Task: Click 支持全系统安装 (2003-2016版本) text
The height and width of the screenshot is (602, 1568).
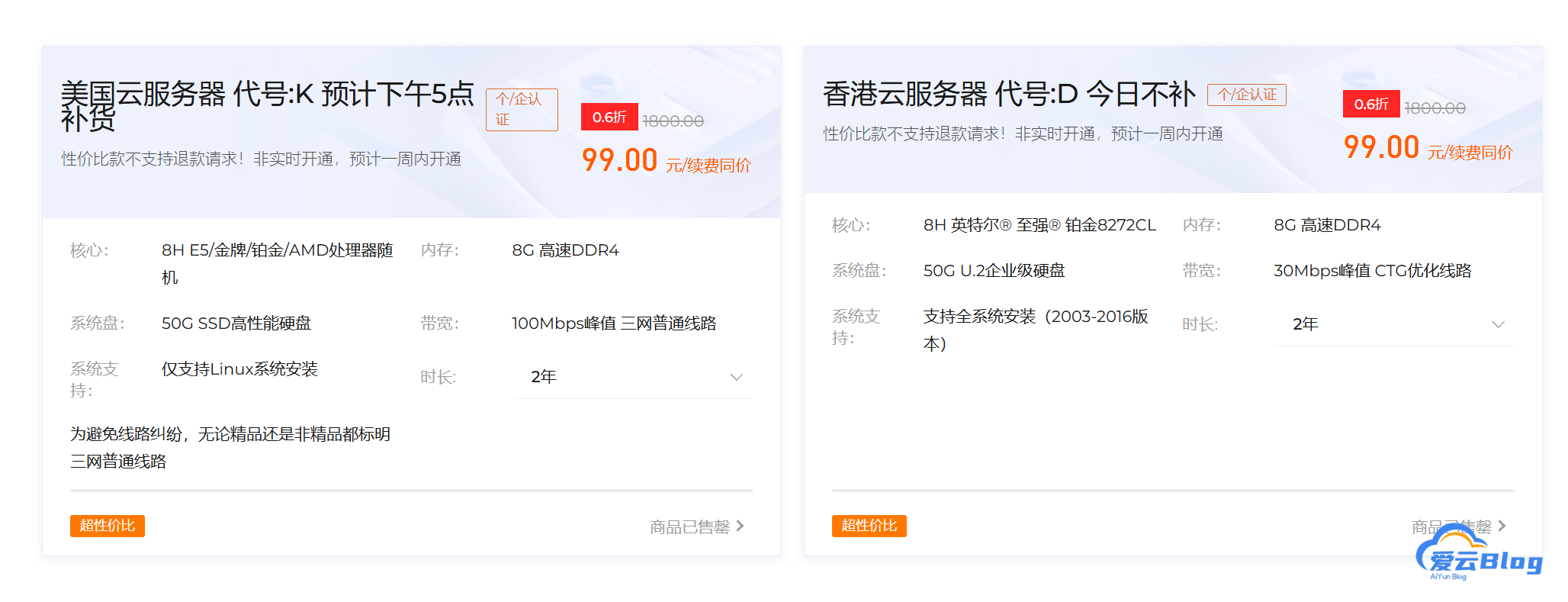Action: tap(1036, 330)
